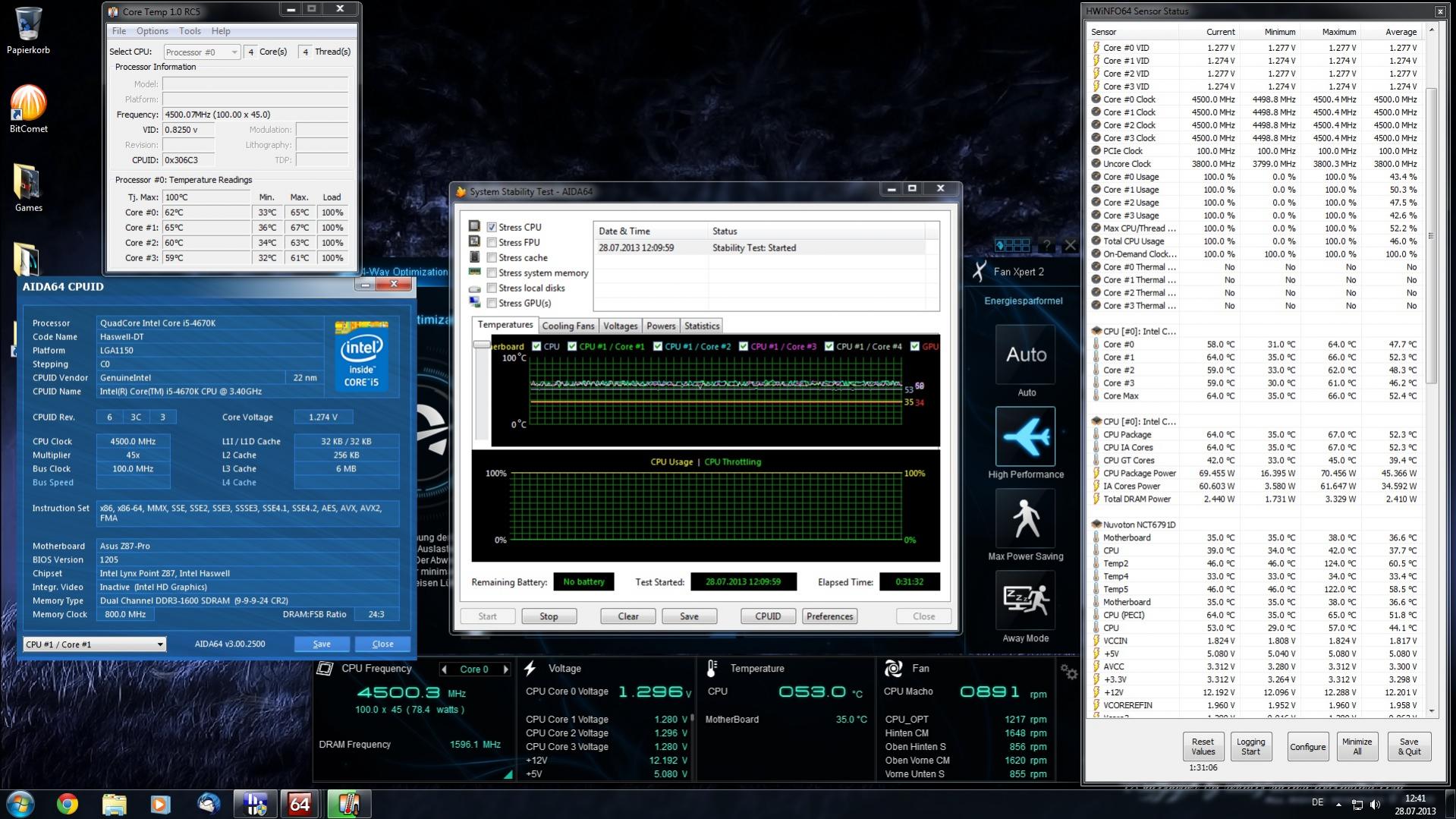Switch to Statistics tab
The width and height of the screenshot is (1456, 819).
[702, 326]
